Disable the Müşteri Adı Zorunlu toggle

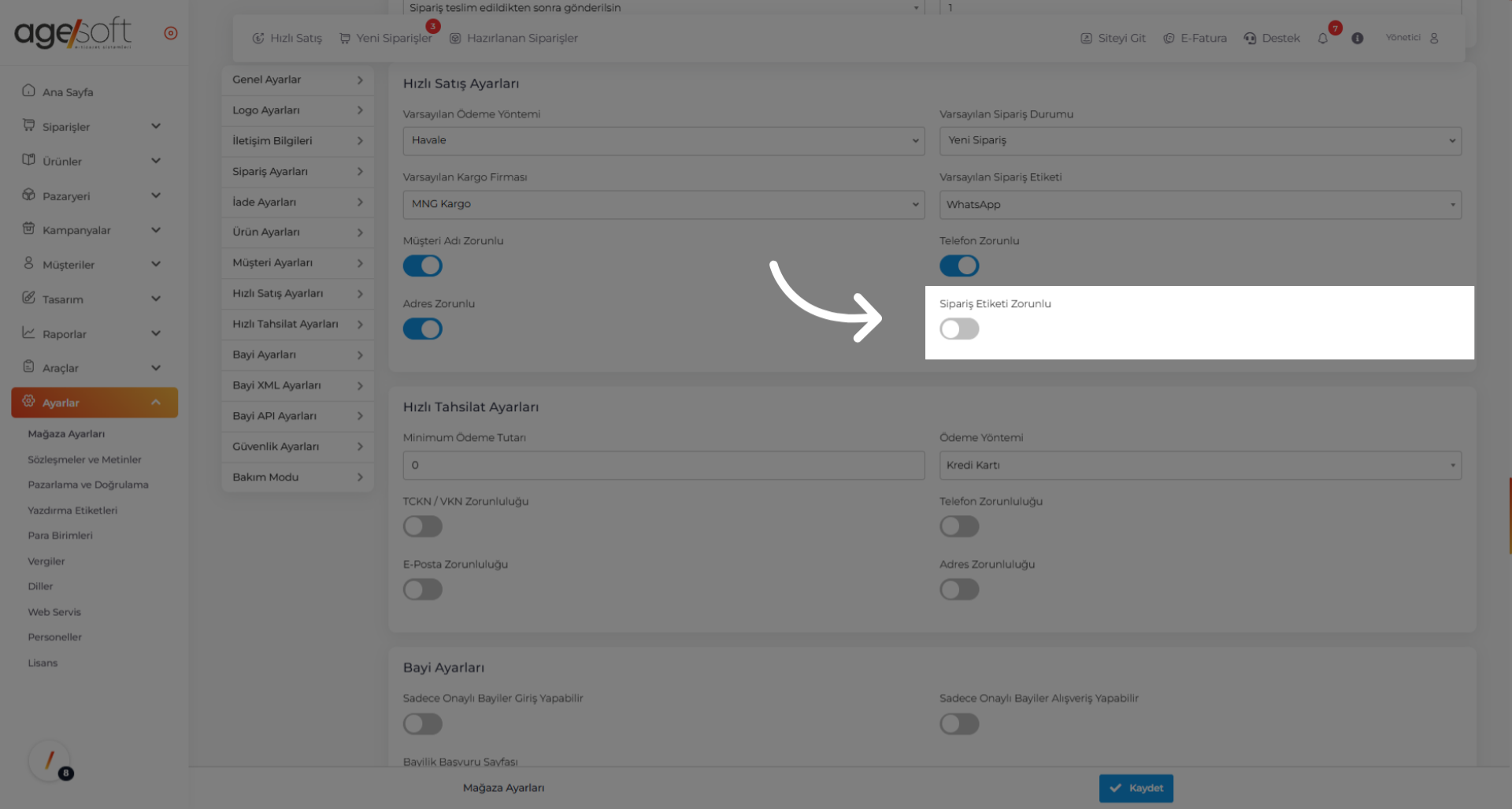(x=423, y=266)
